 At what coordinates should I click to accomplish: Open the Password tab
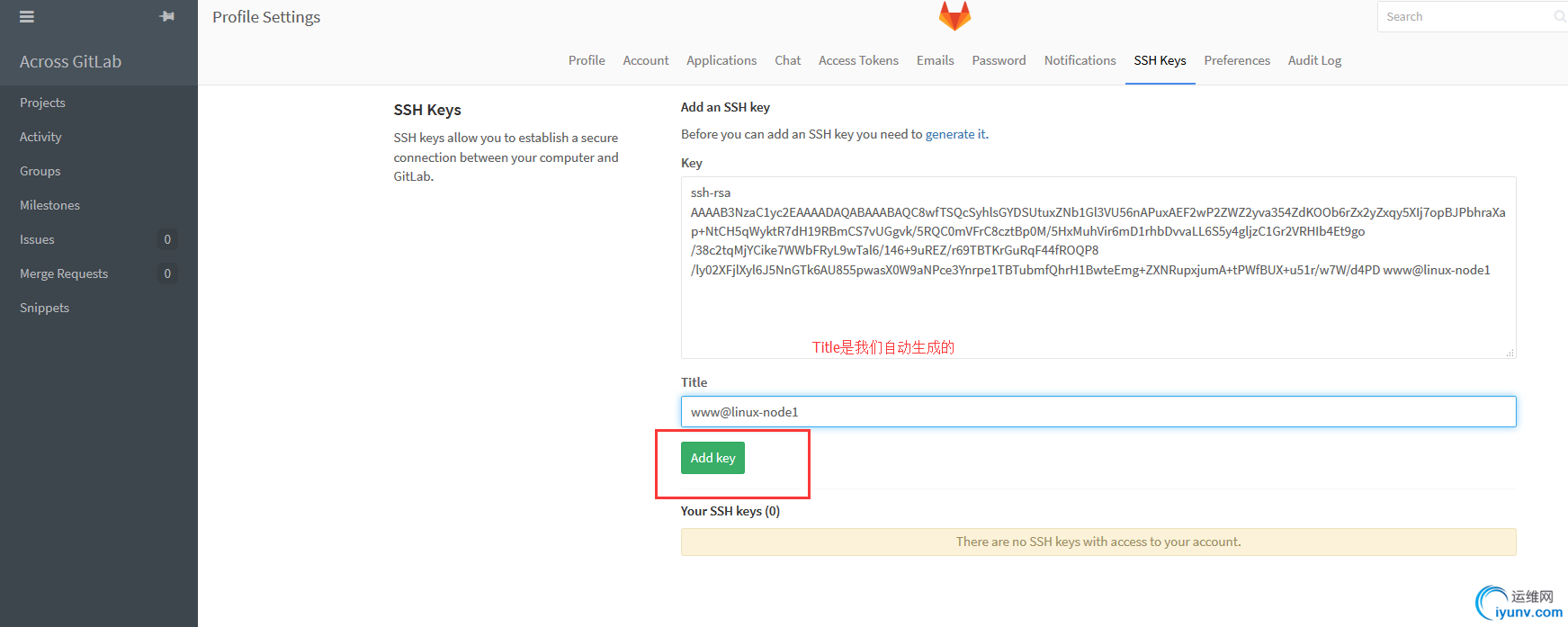[x=999, y=60]
